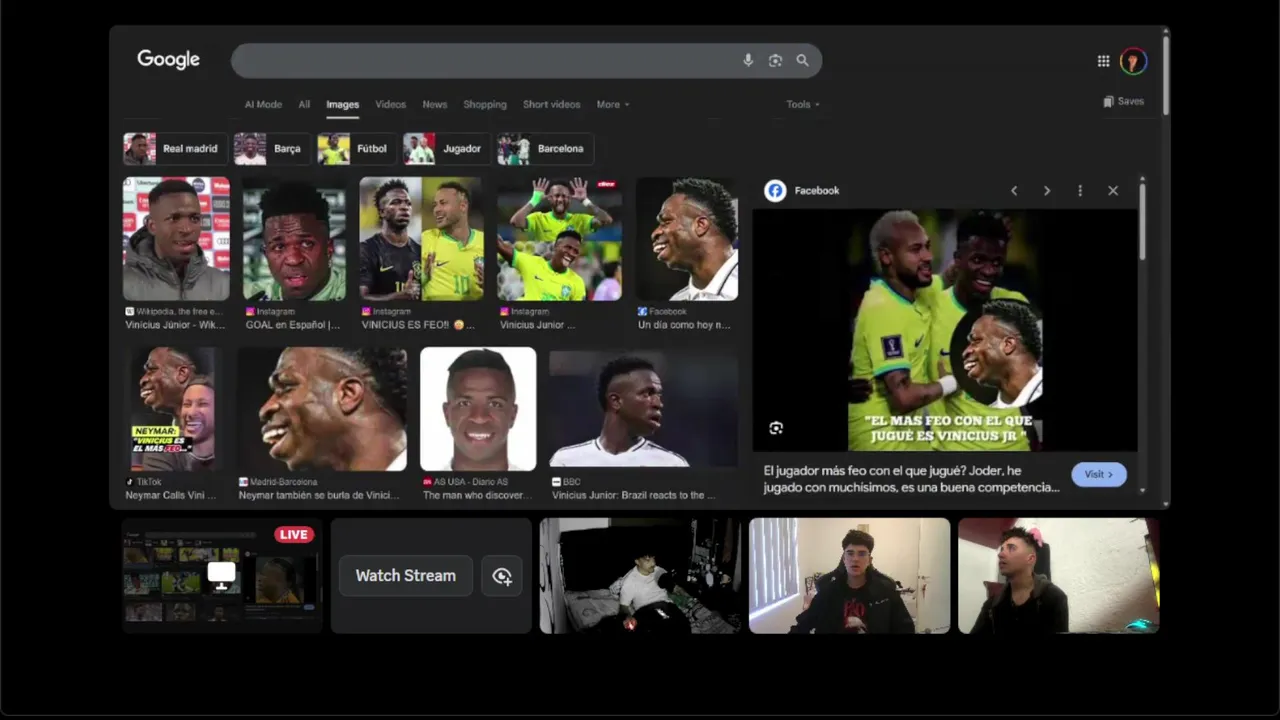Open the News tab
Image resolution: width=1280 pixels, height=720 pixels.
(435, 104)
